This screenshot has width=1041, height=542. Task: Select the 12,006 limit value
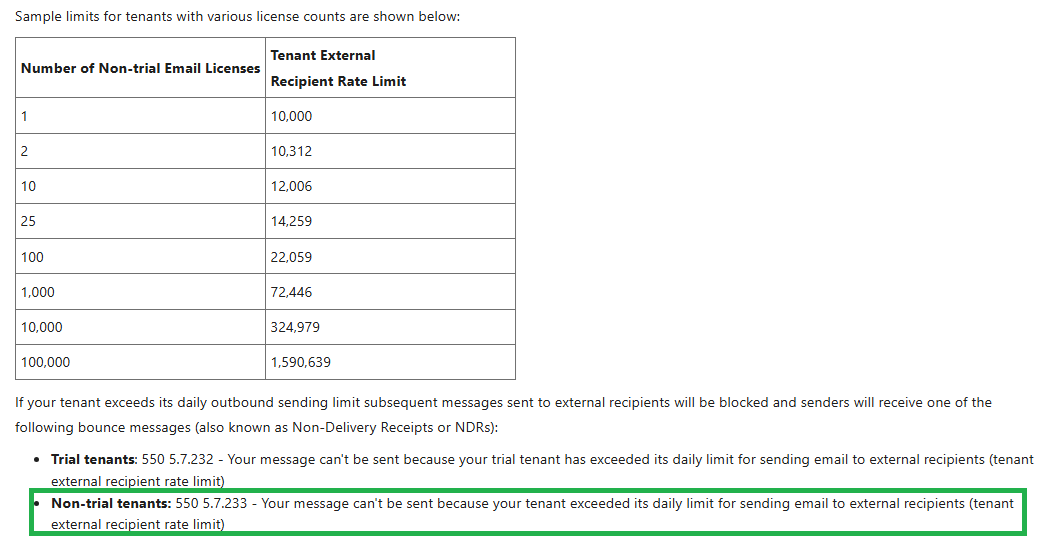[390, 186]
